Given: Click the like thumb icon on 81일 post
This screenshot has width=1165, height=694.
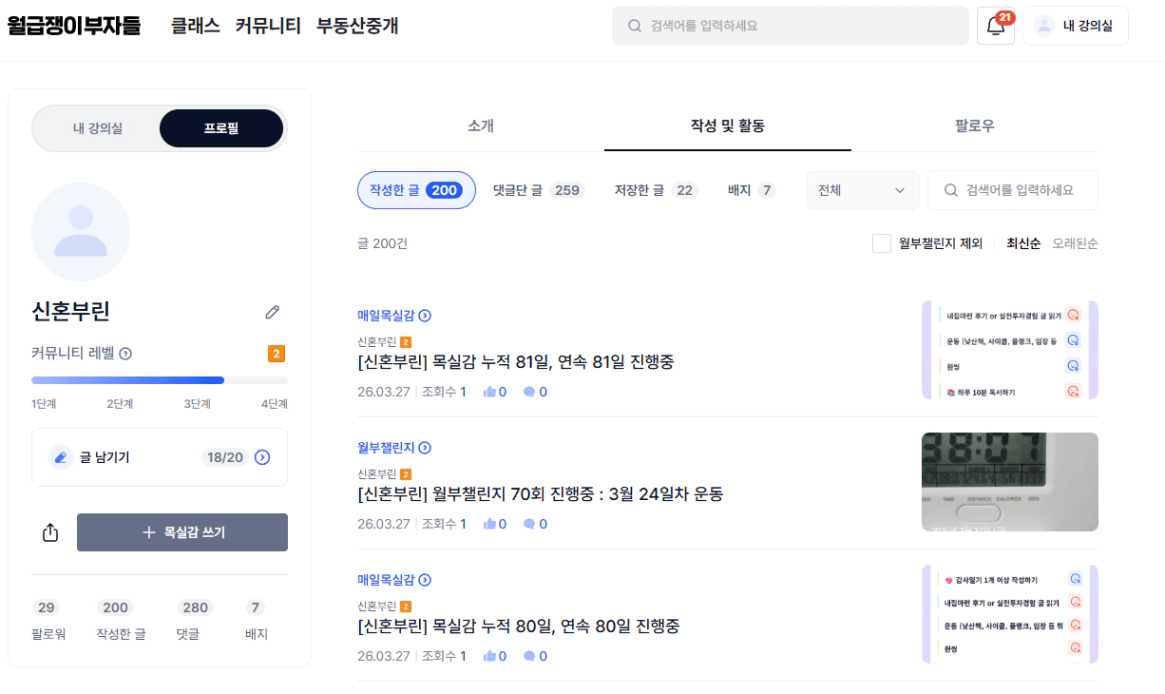Looking at the screenshot, I should pyautogui.click(x=490, y=392).
